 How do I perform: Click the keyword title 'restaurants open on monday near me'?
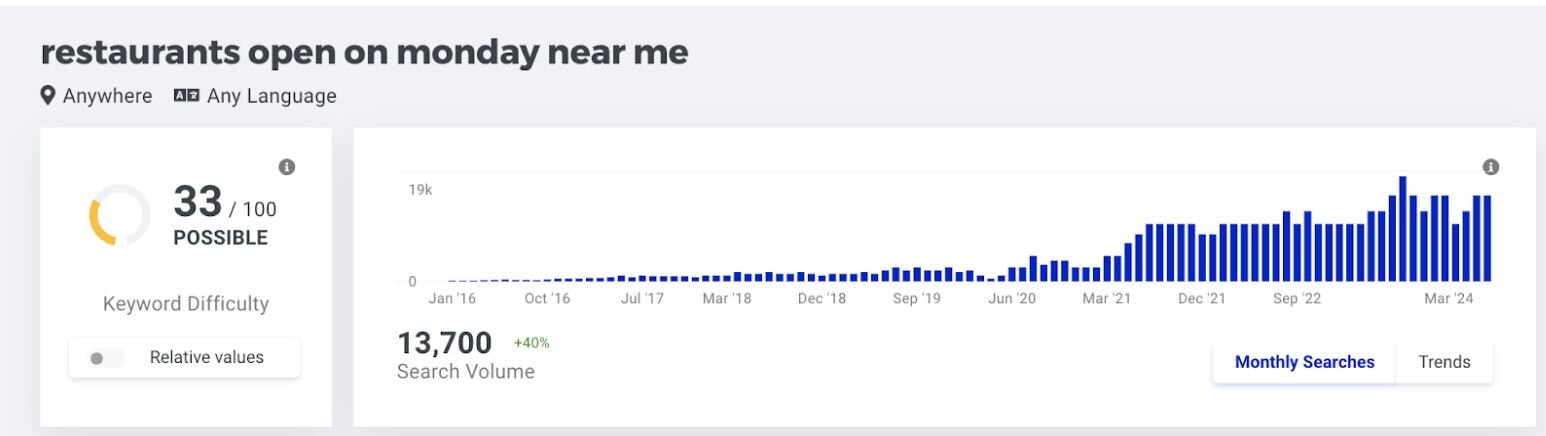click(x=364, y=52)
